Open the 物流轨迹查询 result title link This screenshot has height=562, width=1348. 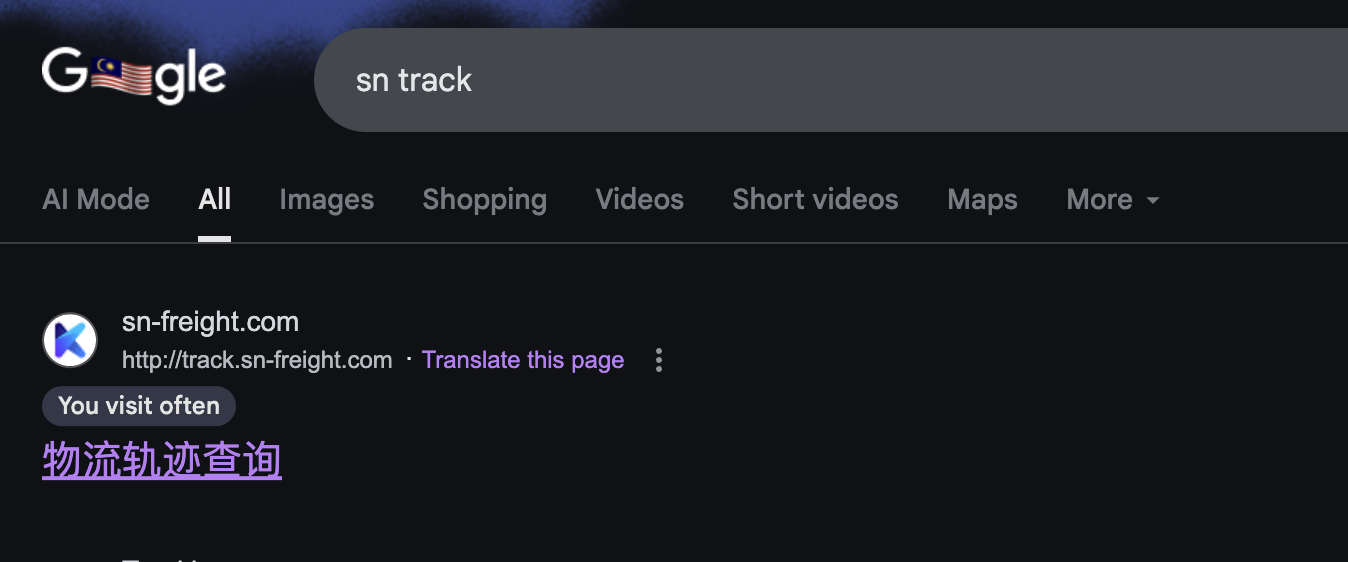click(x=162, y=461)
